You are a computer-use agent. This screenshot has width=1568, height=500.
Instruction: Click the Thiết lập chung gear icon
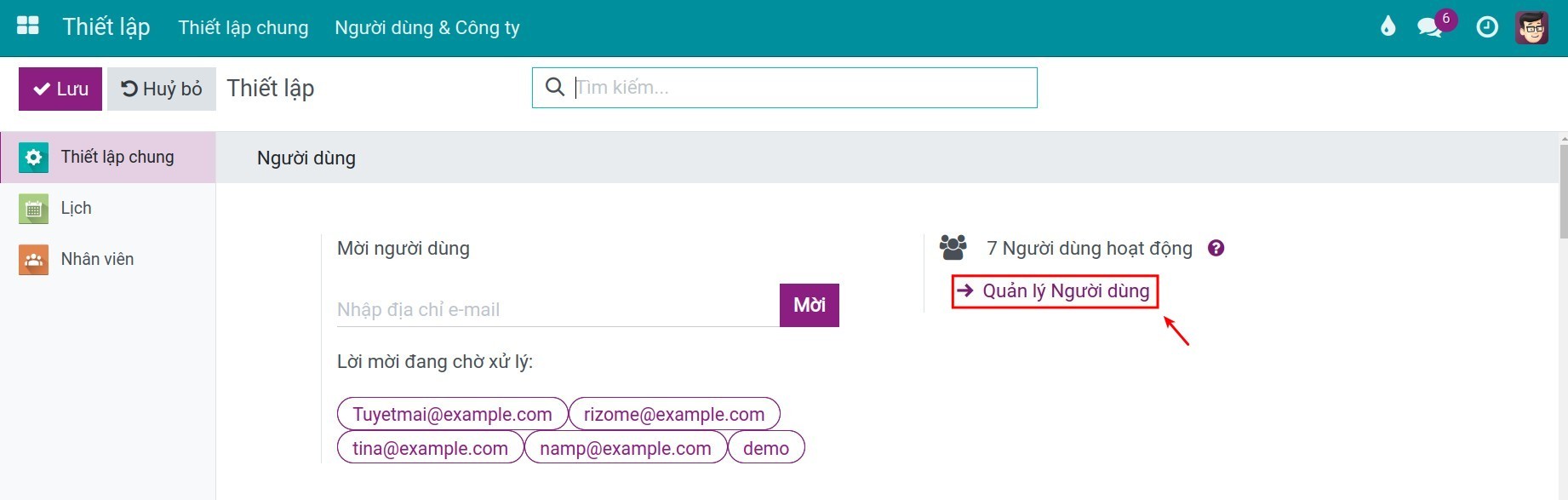tap(33, 158)
